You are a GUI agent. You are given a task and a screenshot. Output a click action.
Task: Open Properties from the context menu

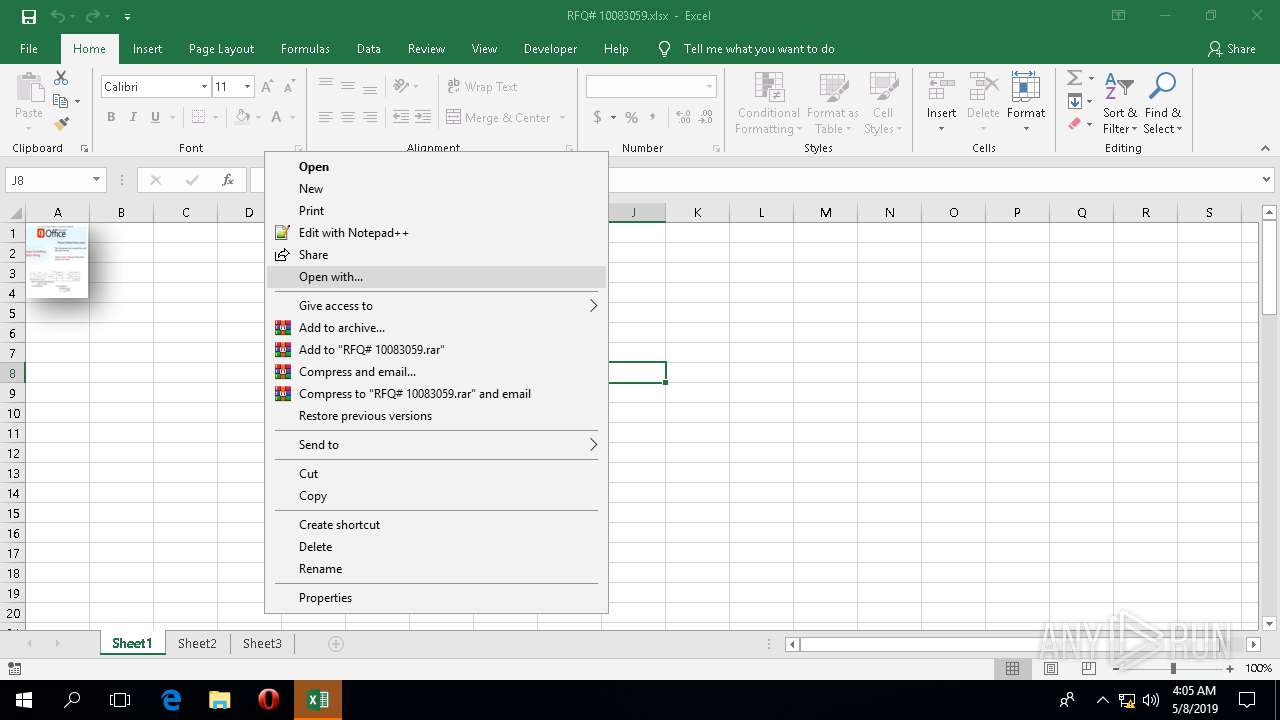[x=436, y=598]
